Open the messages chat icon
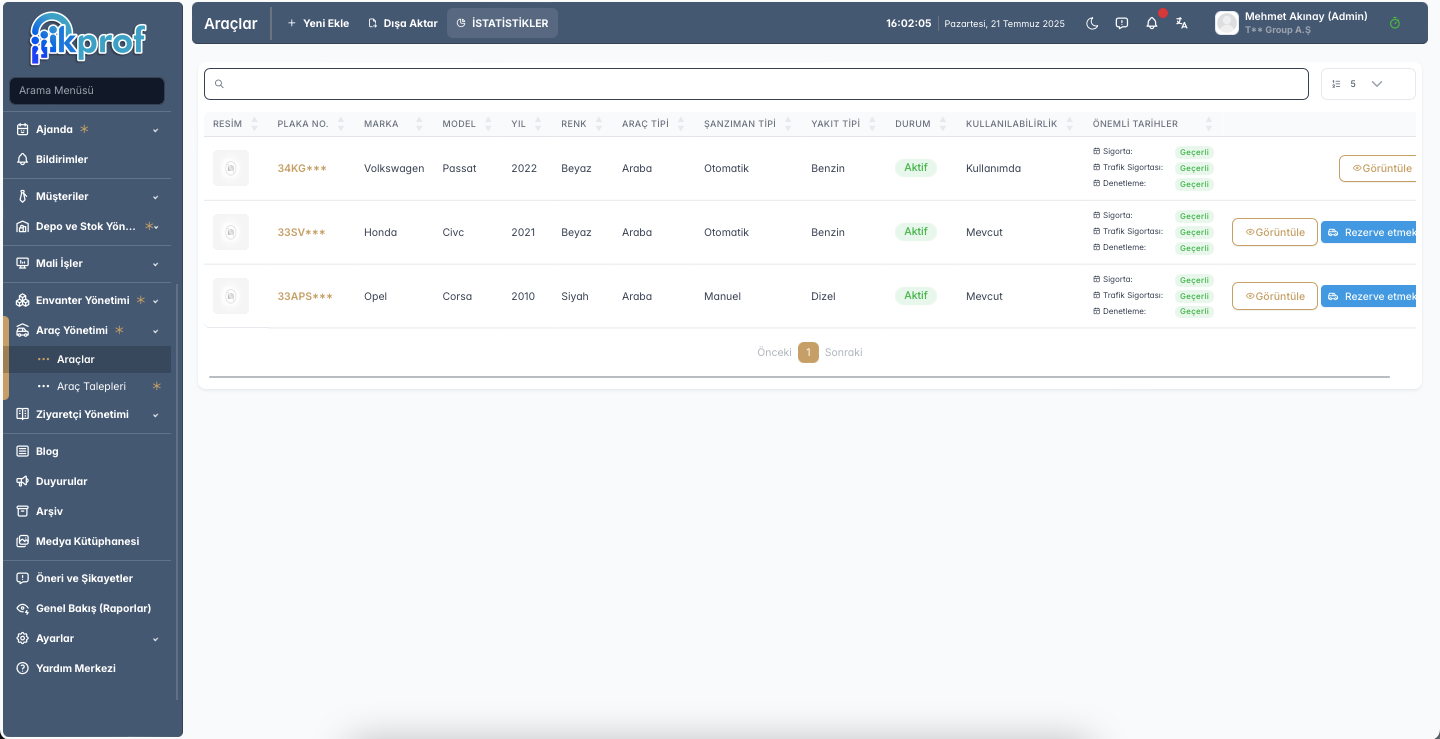This screenshot has height=739, width=1440. click(1122, 23)
